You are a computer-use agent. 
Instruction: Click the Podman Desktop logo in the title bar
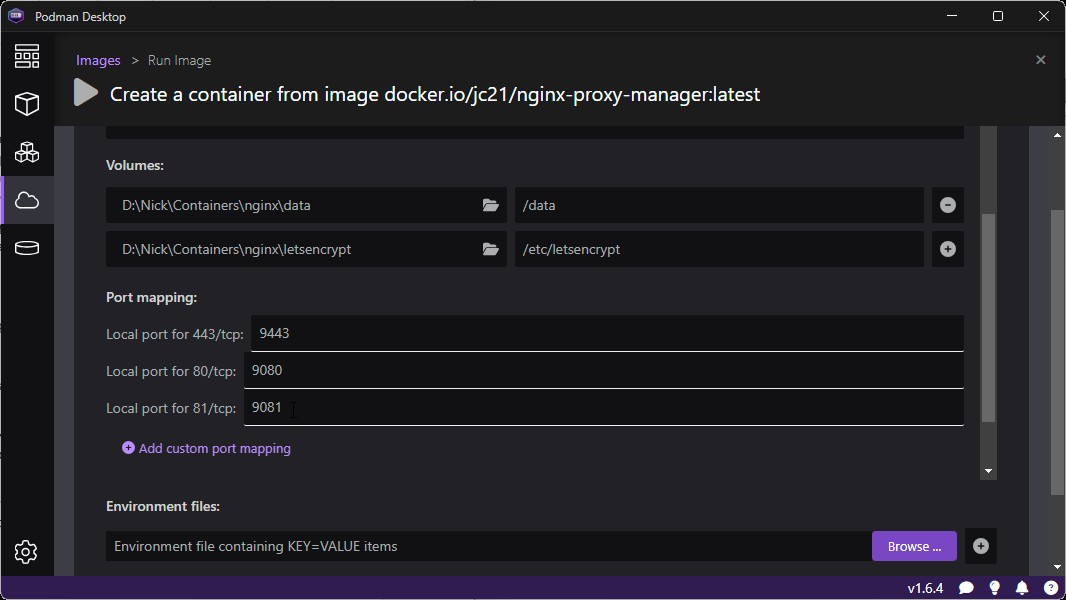(x=16, y=16)
